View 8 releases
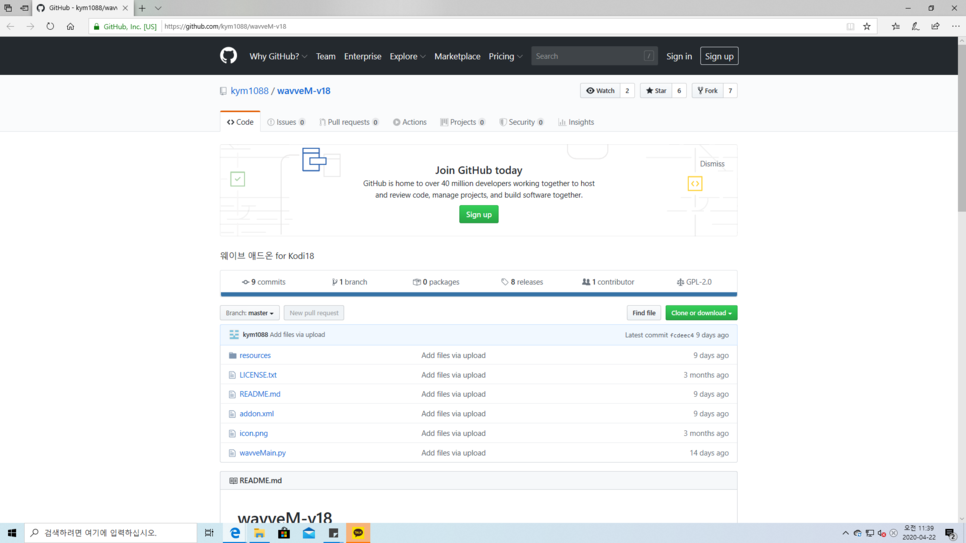This screenshot has height=543, width=966. pyautogui.click(x=522, y=282)
